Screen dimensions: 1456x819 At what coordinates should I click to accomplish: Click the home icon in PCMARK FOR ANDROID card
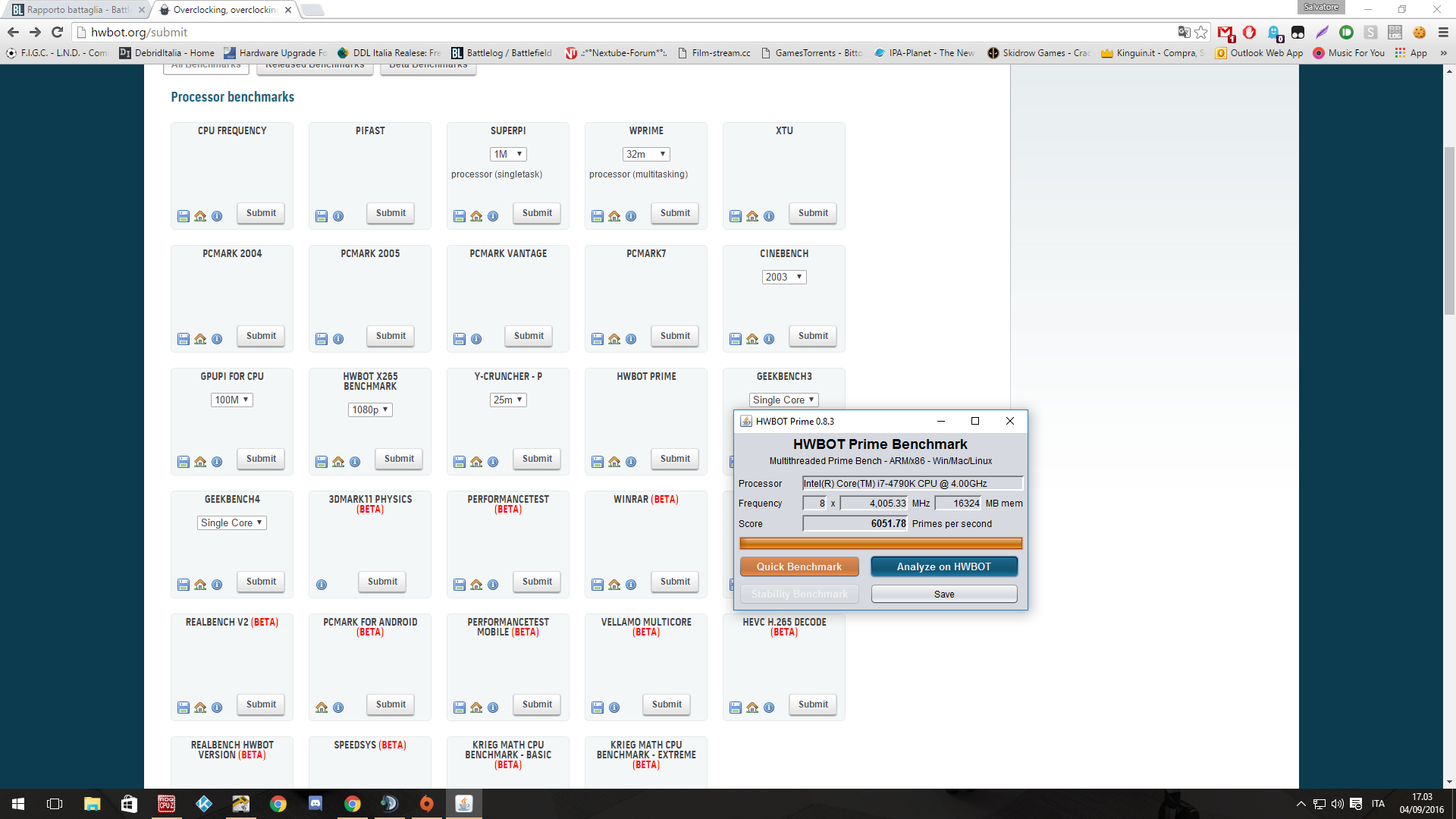click(x=322, y=708)
